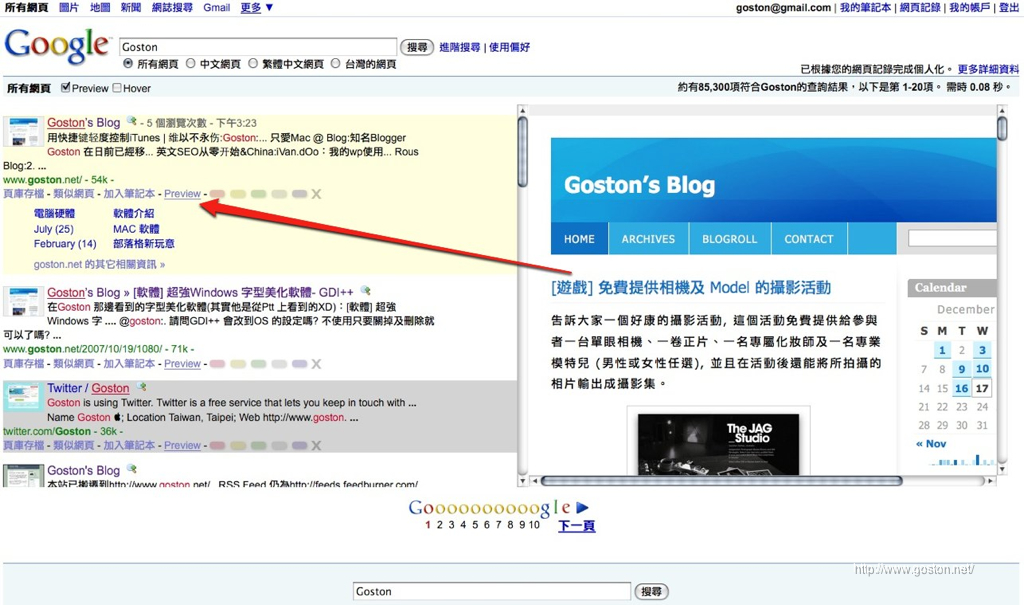Uncheck the Preview checkbox
1024x605 pixels.
point(65,88)
